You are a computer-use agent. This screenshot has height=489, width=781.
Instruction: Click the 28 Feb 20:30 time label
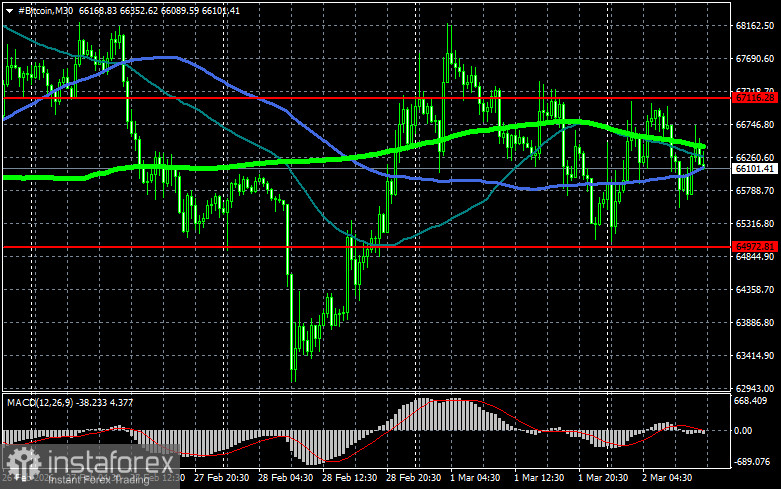(x=413, y=477)
